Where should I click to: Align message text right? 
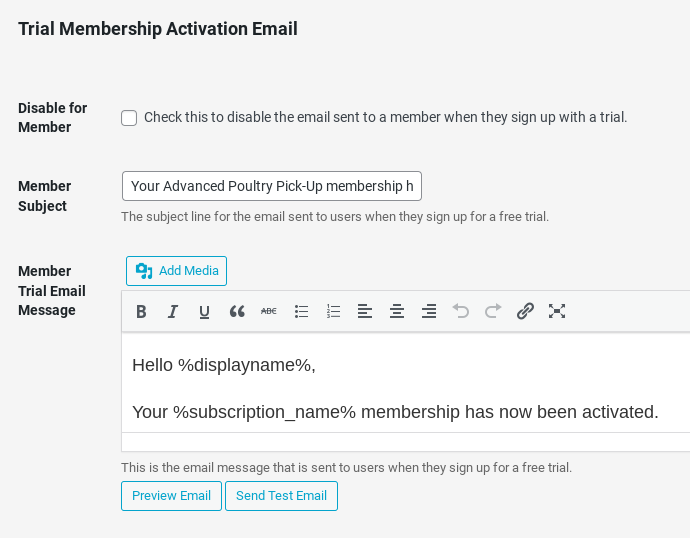click(x=429, y=311)
